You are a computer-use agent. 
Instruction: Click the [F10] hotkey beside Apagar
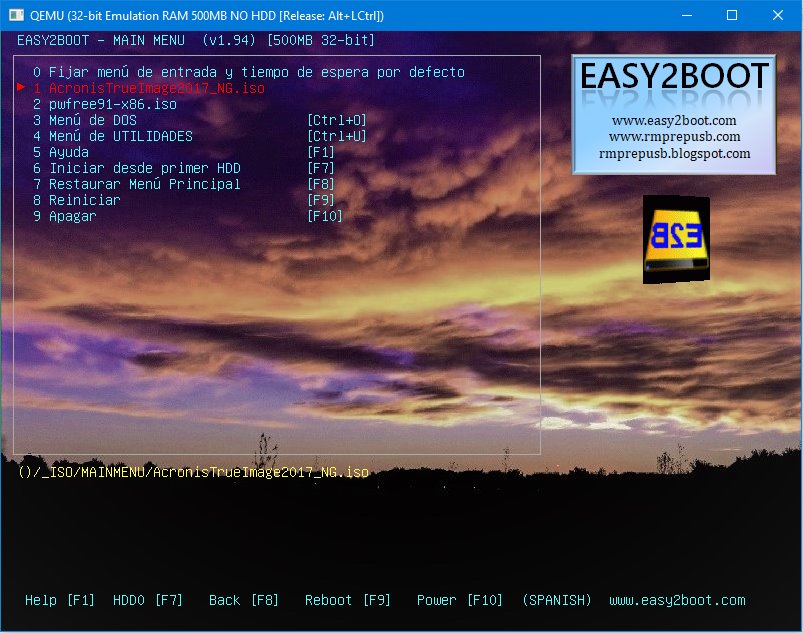[x=325, y=216]
